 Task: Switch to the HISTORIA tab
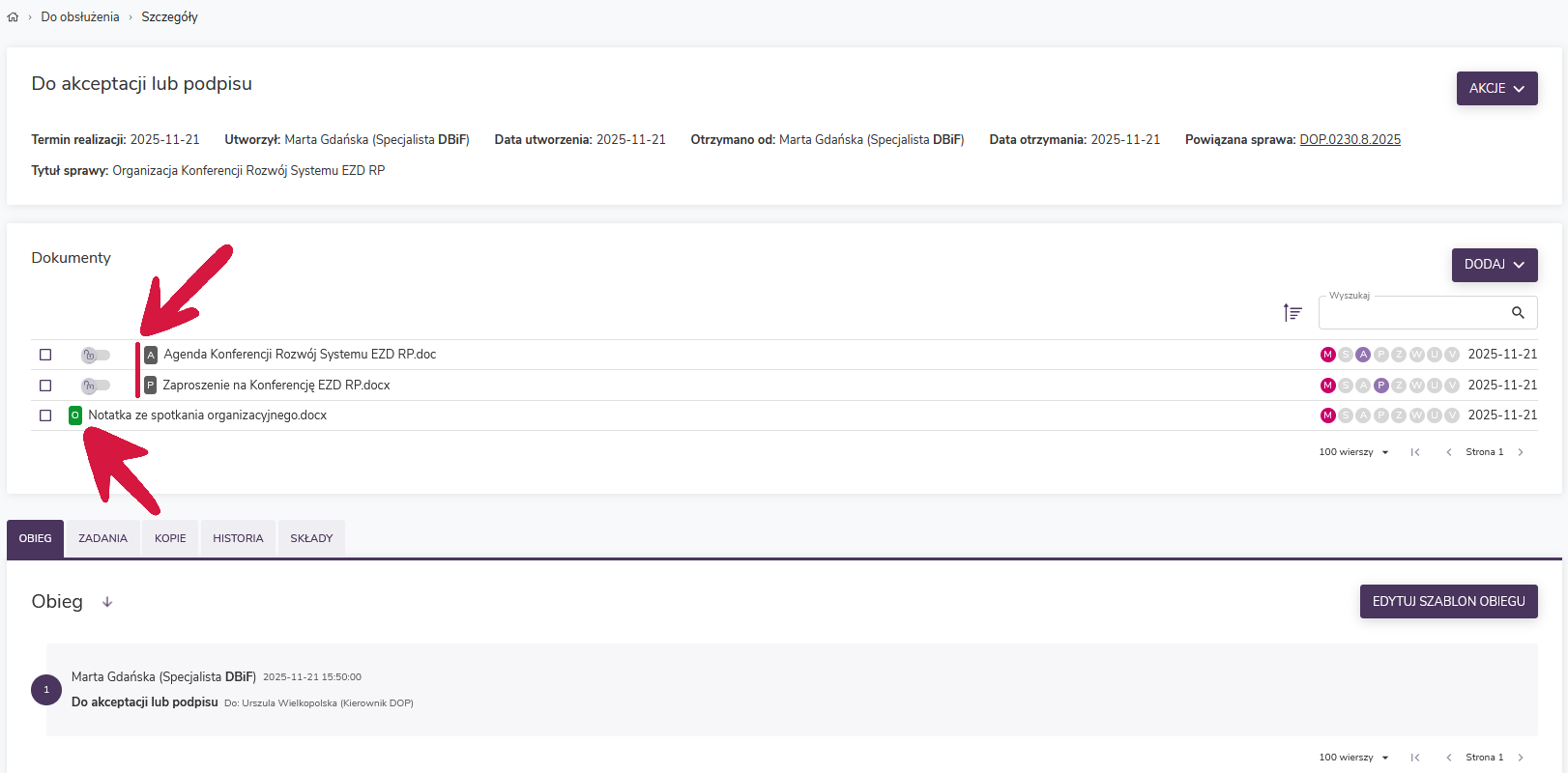pos(238,539)
